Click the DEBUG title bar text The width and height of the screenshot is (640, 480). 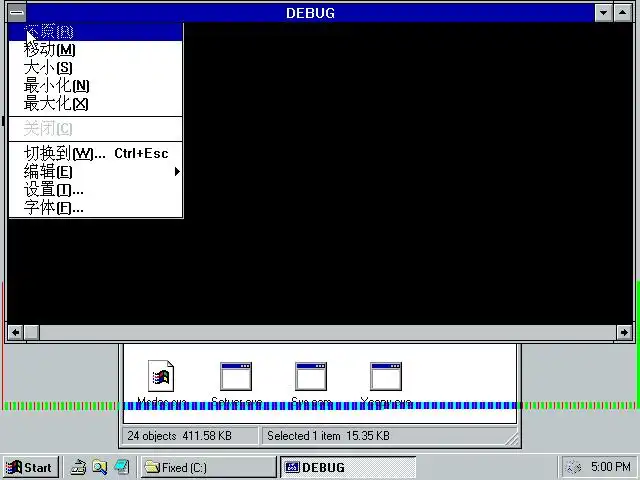point(310,13)
